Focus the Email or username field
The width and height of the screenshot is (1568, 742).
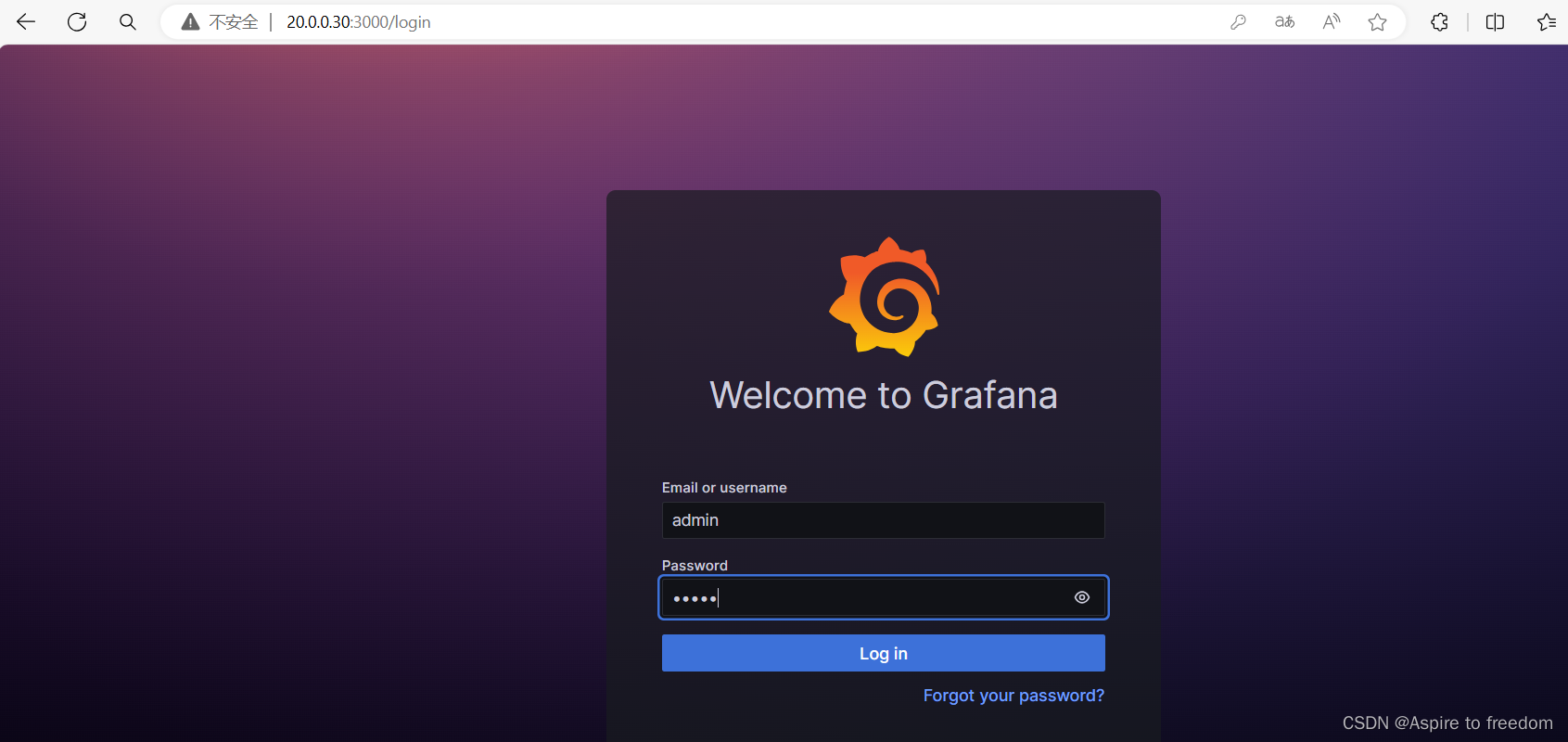click(x=884, y=520)
